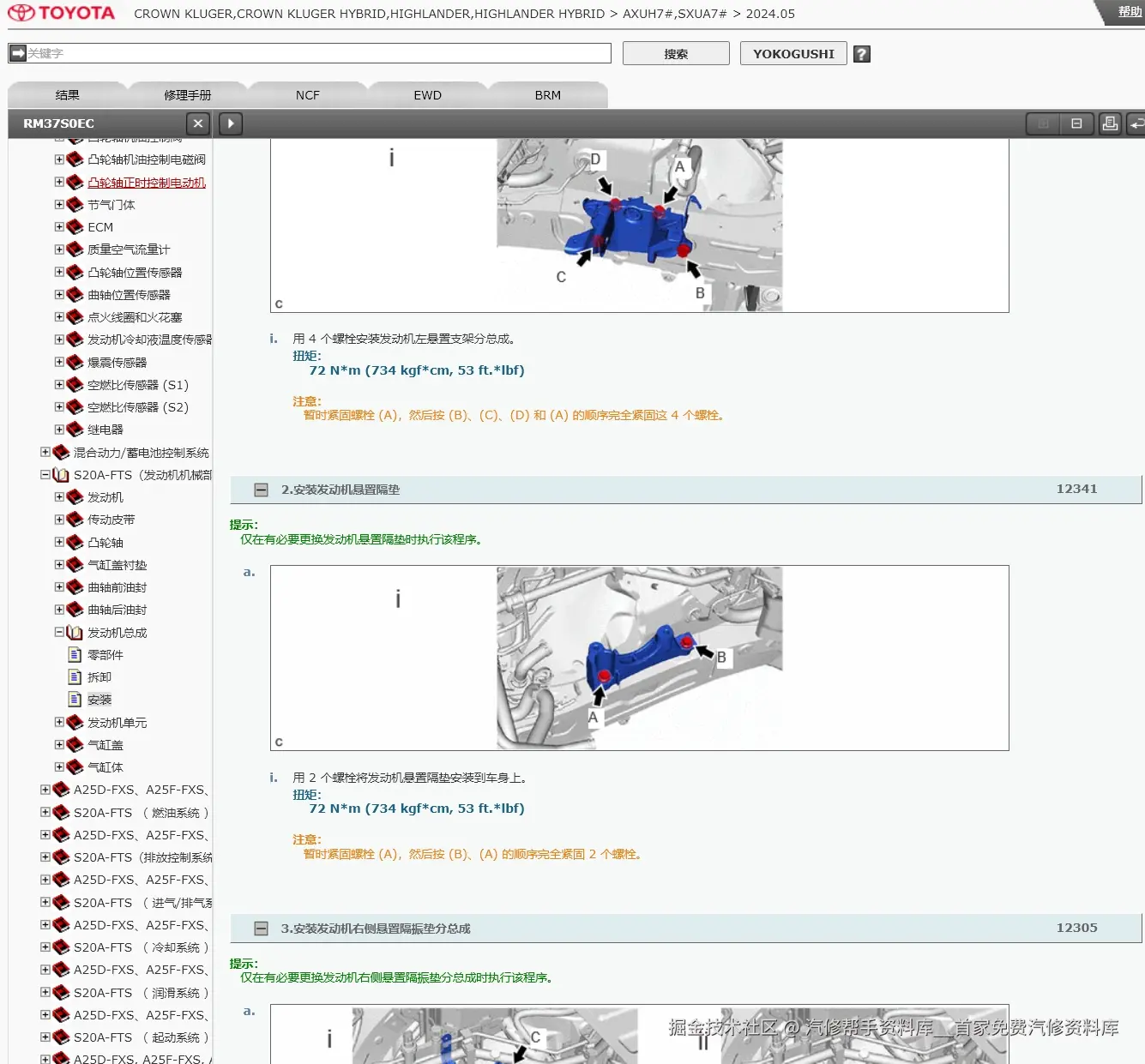Click the 搜索 search button
1145x1064 pixels.
click(x=676, y=53)
